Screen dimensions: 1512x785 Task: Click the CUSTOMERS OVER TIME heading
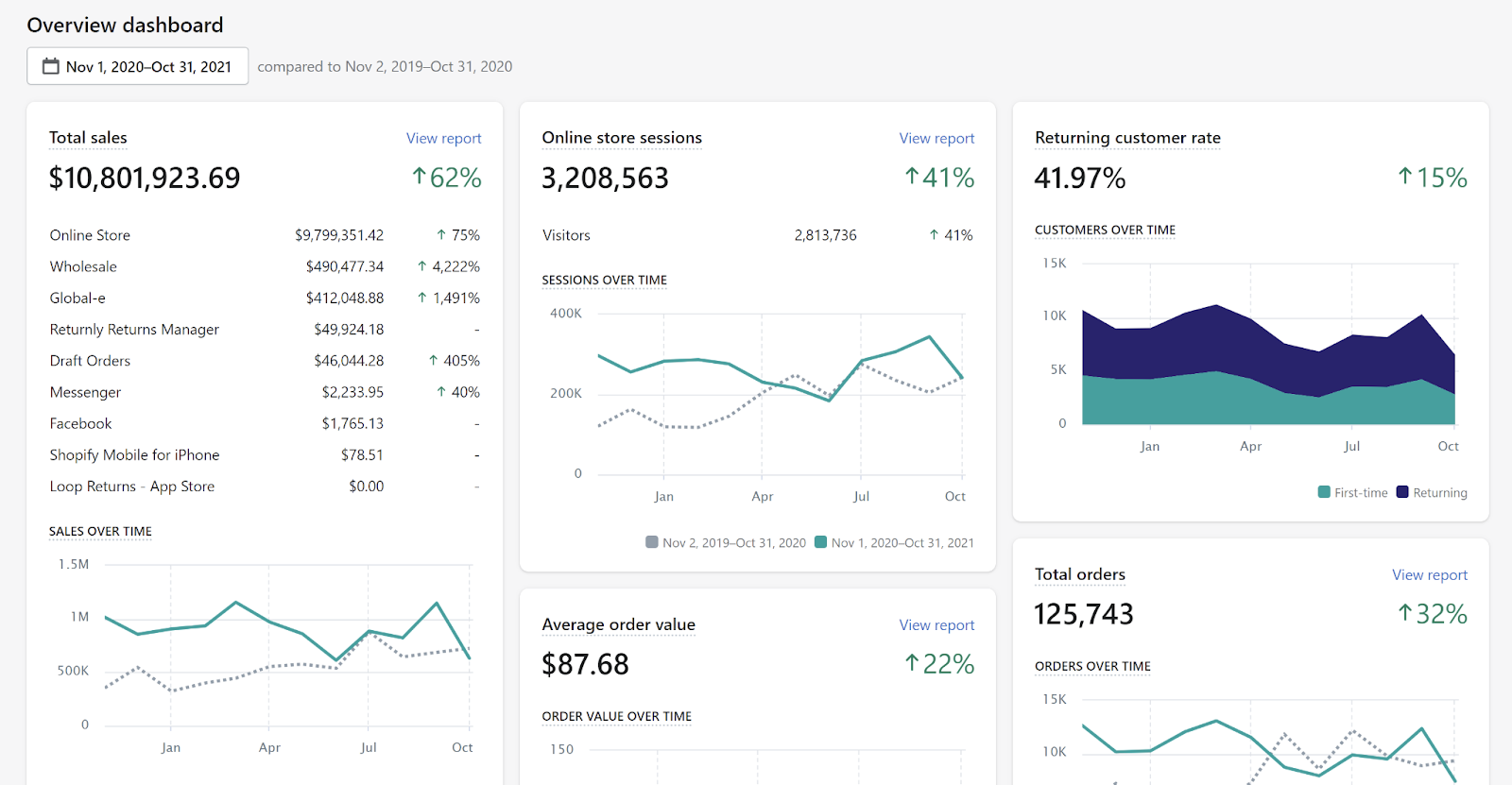coord(1105,230)
